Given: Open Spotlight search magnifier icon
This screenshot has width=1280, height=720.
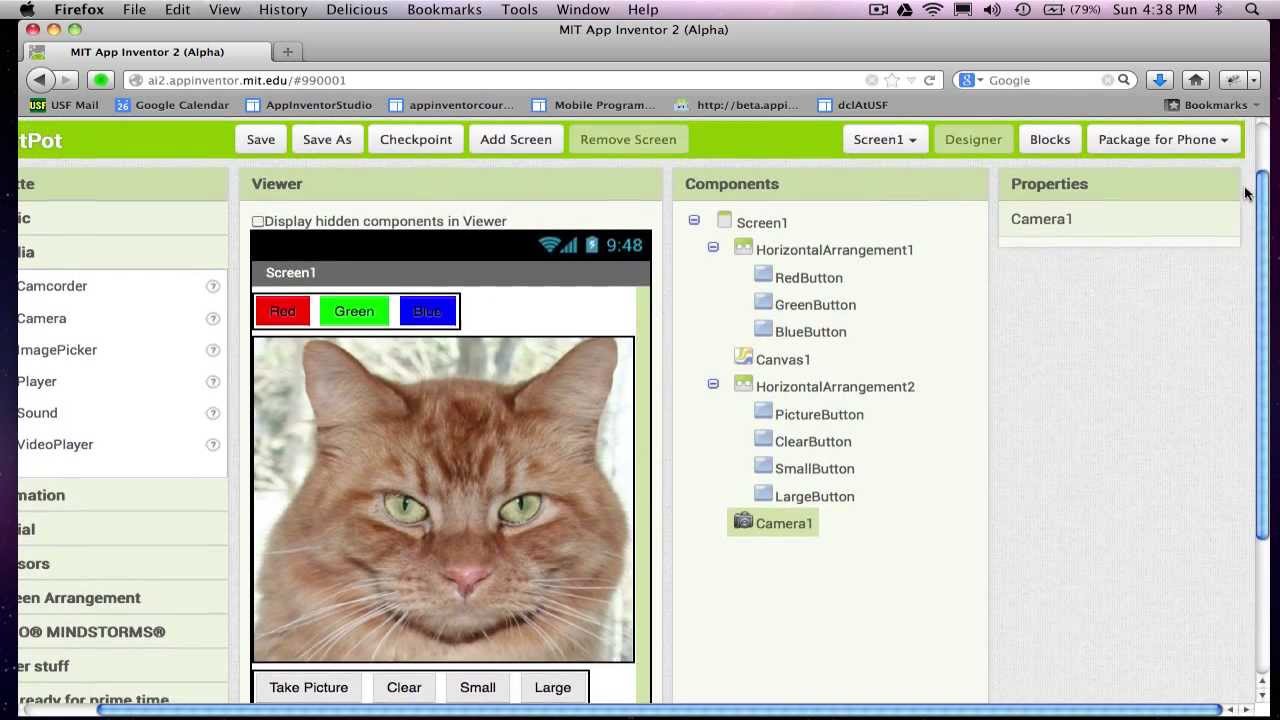Looking at the screenshot, I should click(x=1252, y=9).
